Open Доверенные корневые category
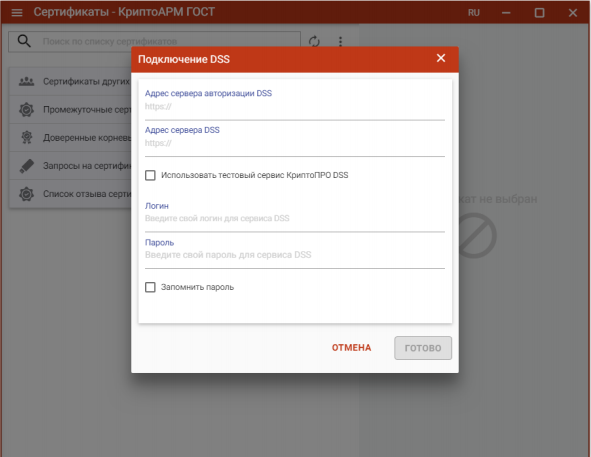591x457 pixels. point(70,138)
